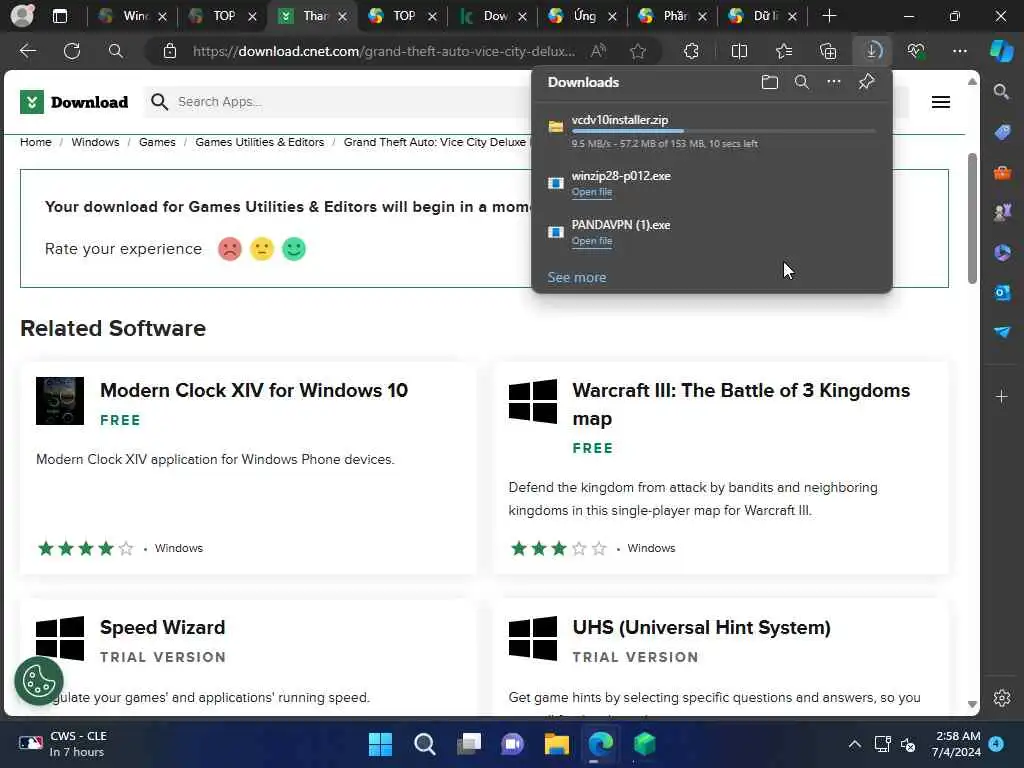Click the browser back arrow
This screenshot has height=768, width=1024.
point(27,51)
